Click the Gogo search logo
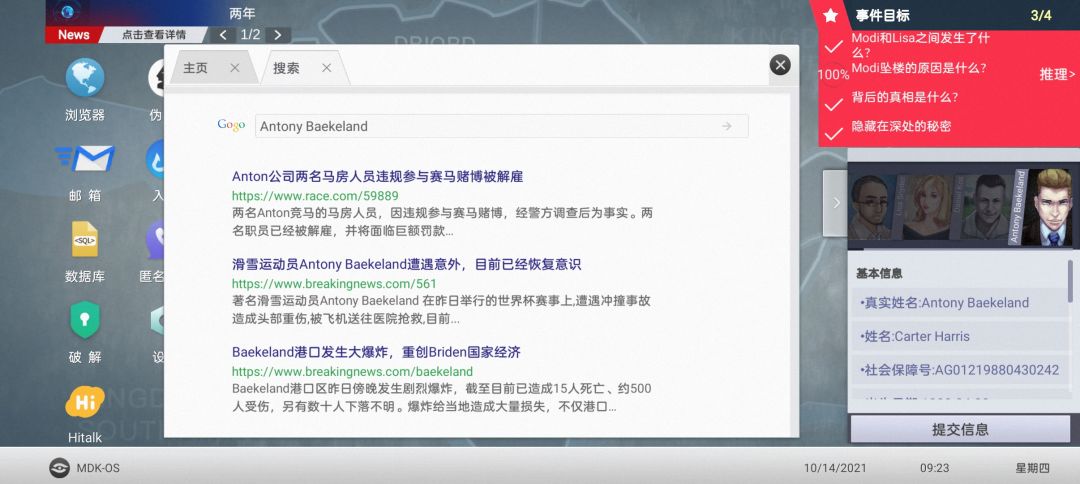1080x484 pixels. coord(231,125)
